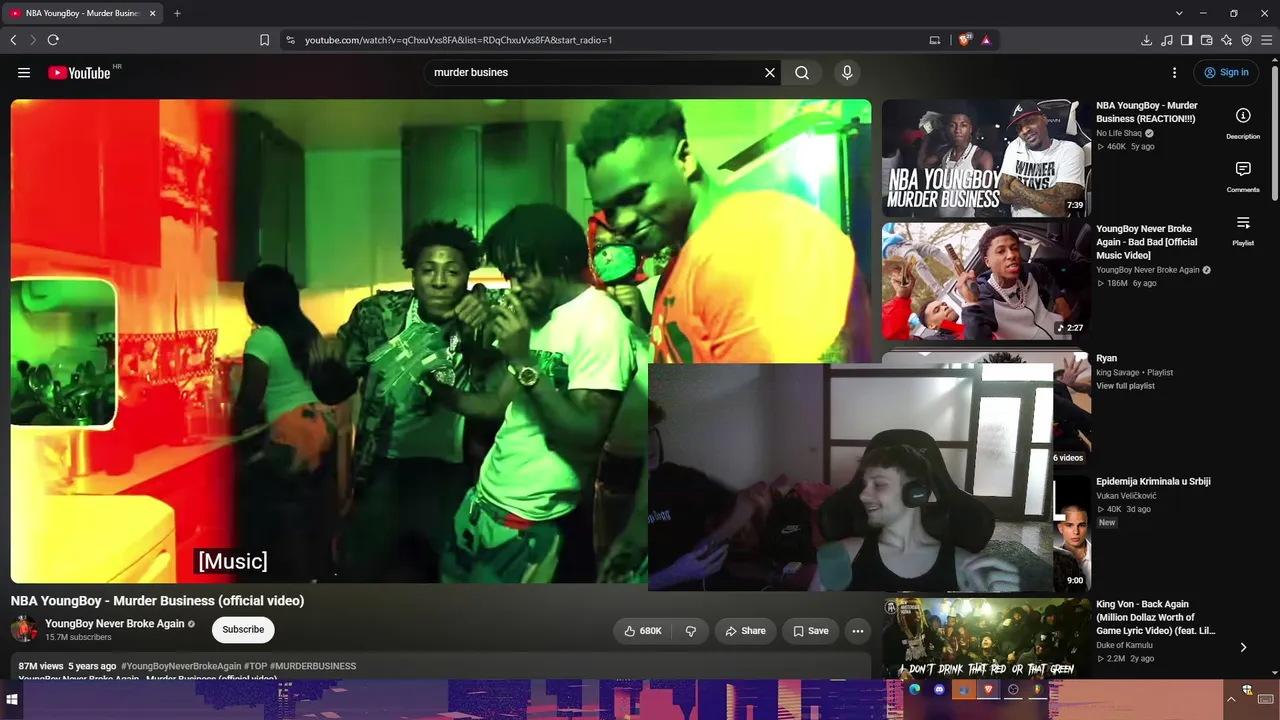The width and height of the screenshot is (1280, 720).
Task: View site information in the address bar
Action: point(290,40)
